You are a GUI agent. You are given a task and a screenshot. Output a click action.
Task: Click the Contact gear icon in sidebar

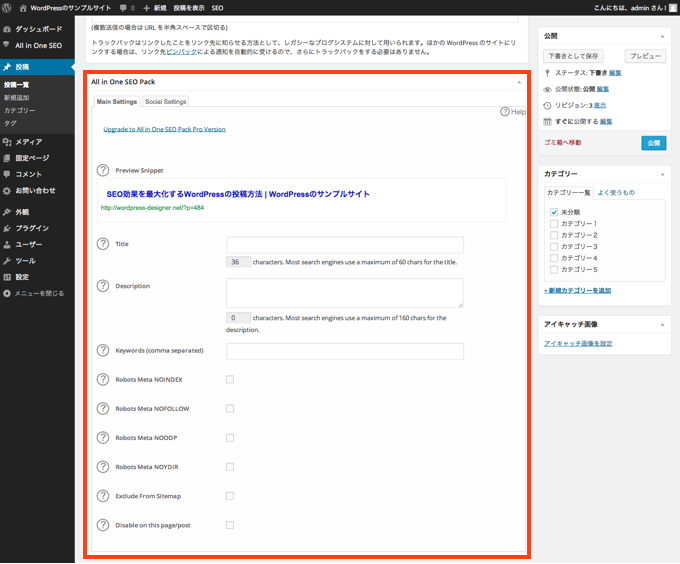(7, 190)
